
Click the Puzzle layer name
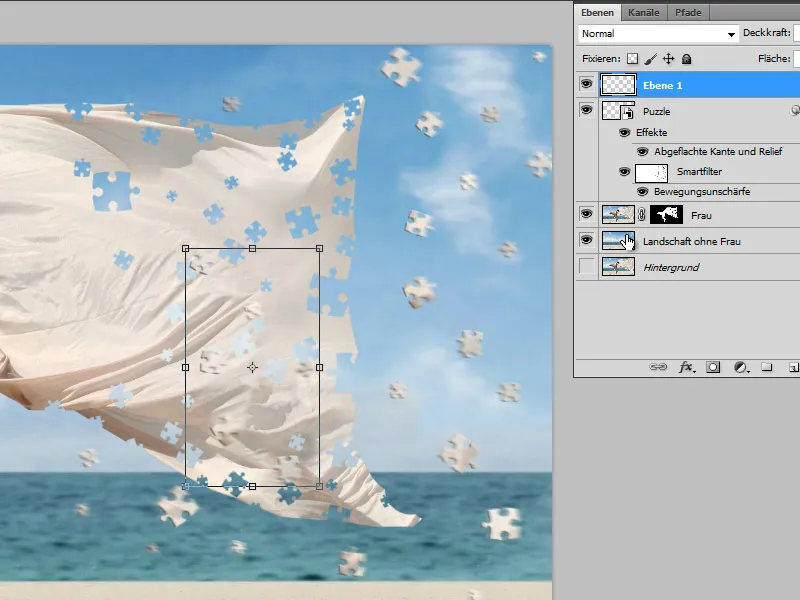656,111
